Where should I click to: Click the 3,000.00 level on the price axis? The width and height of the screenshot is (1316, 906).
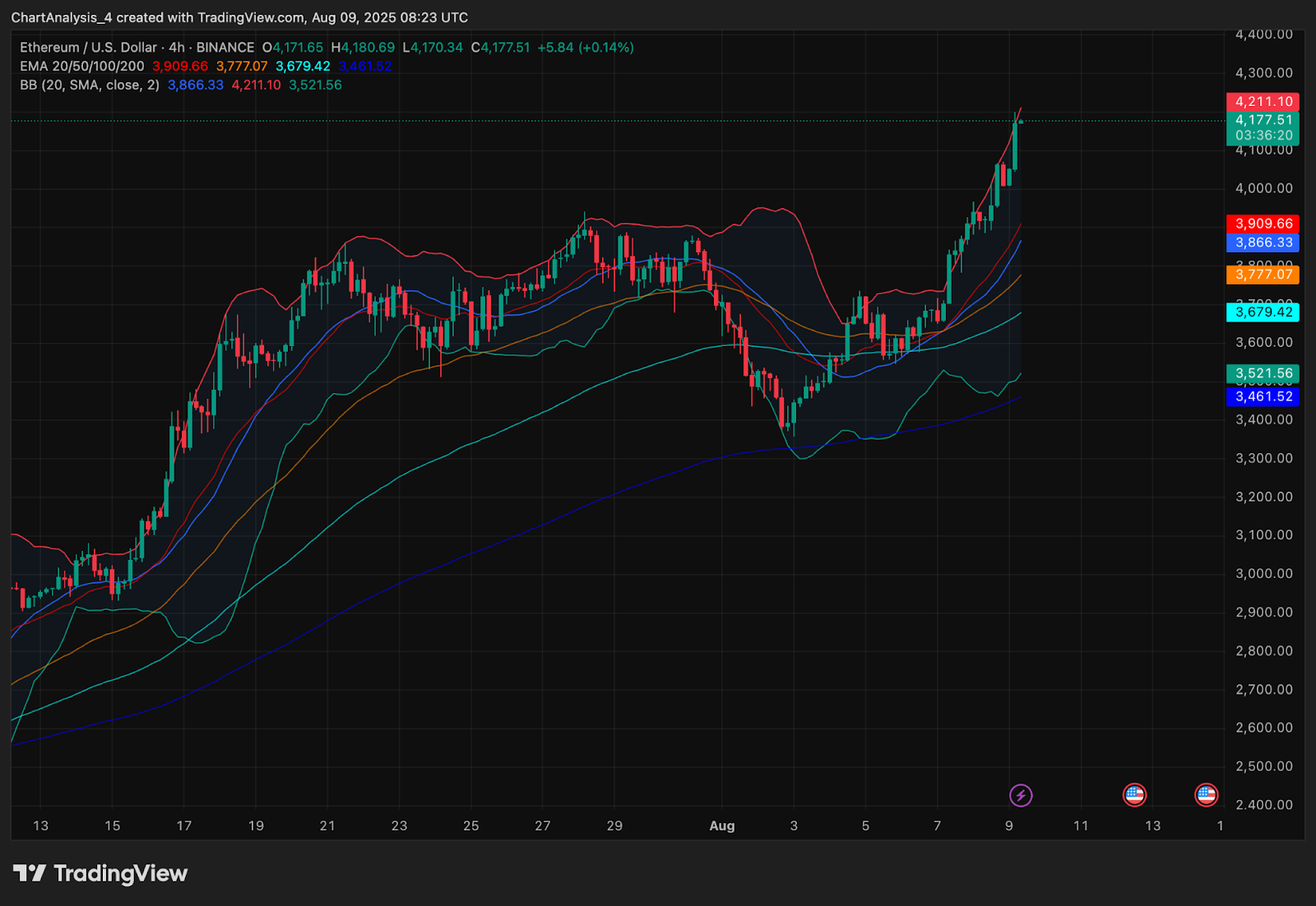1263,574
